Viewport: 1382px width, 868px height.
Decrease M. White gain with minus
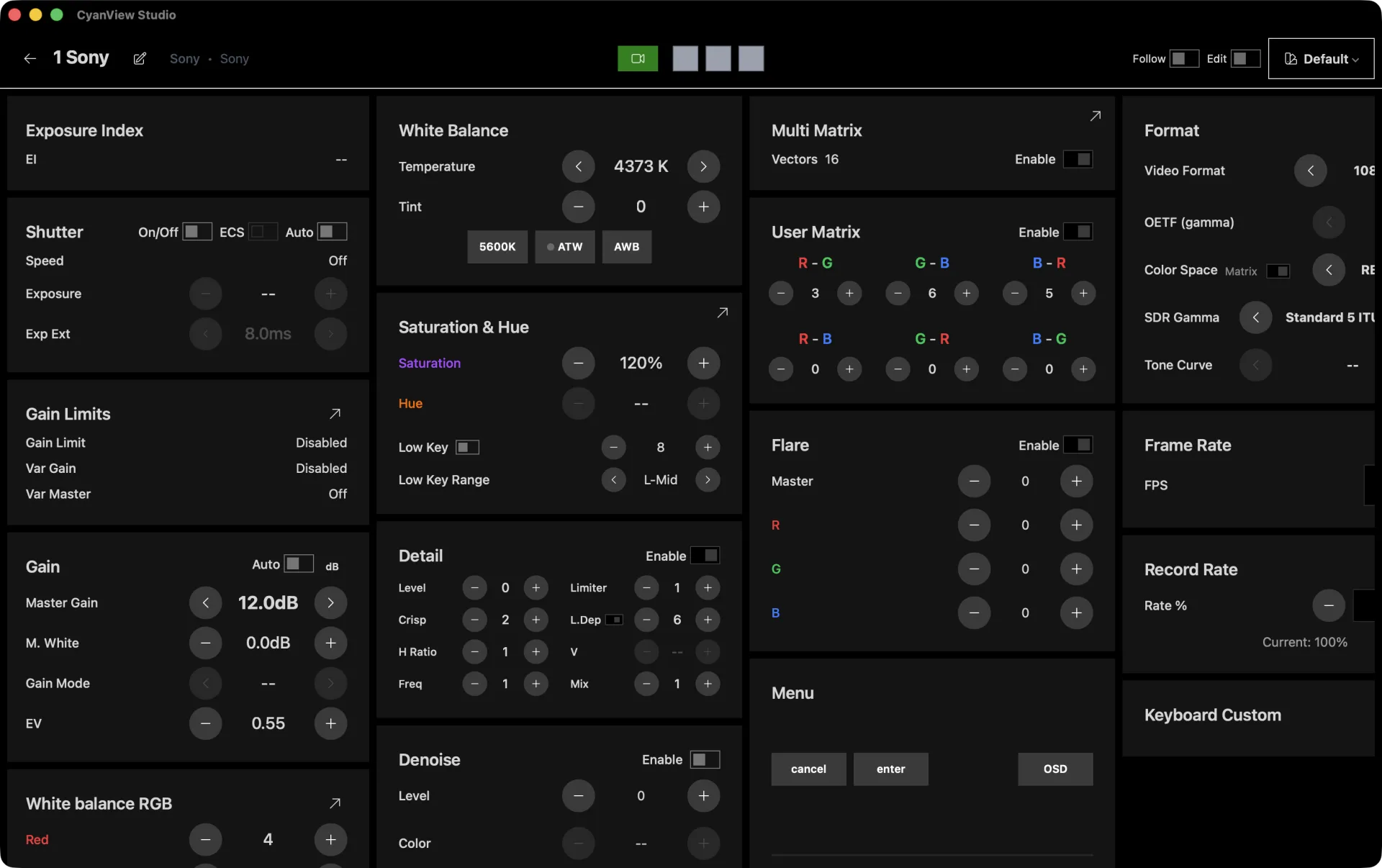pos(205,643)
